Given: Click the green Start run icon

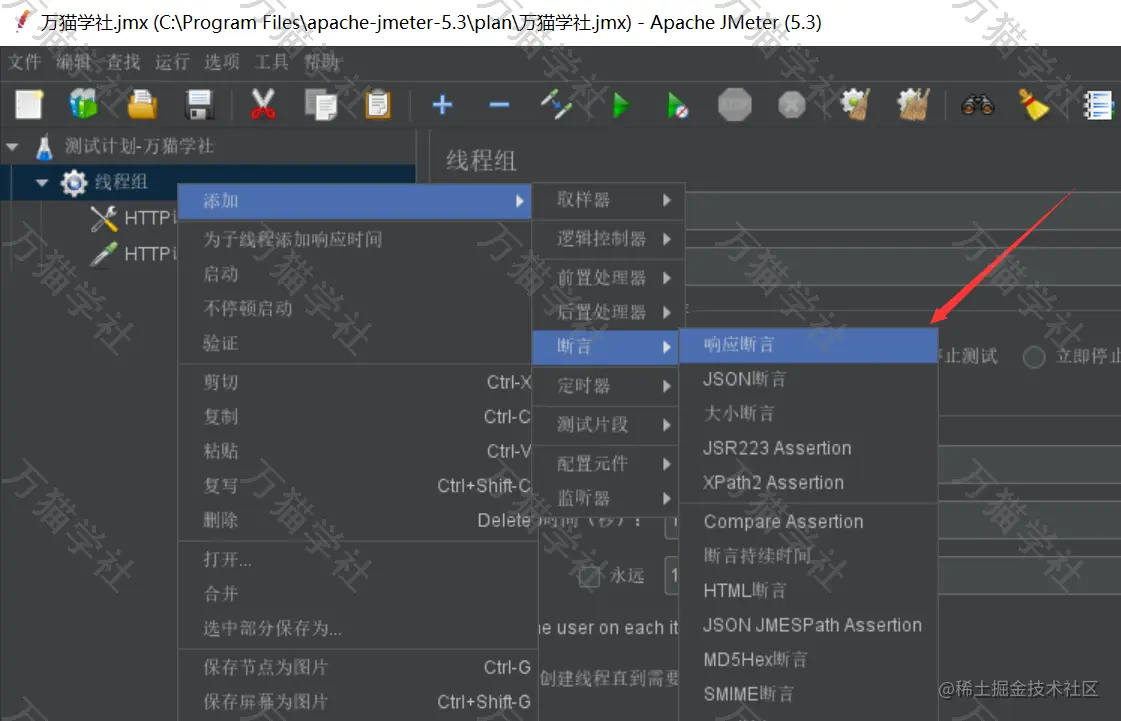Looking at the screenshot, I should click(x=621, y=105).
